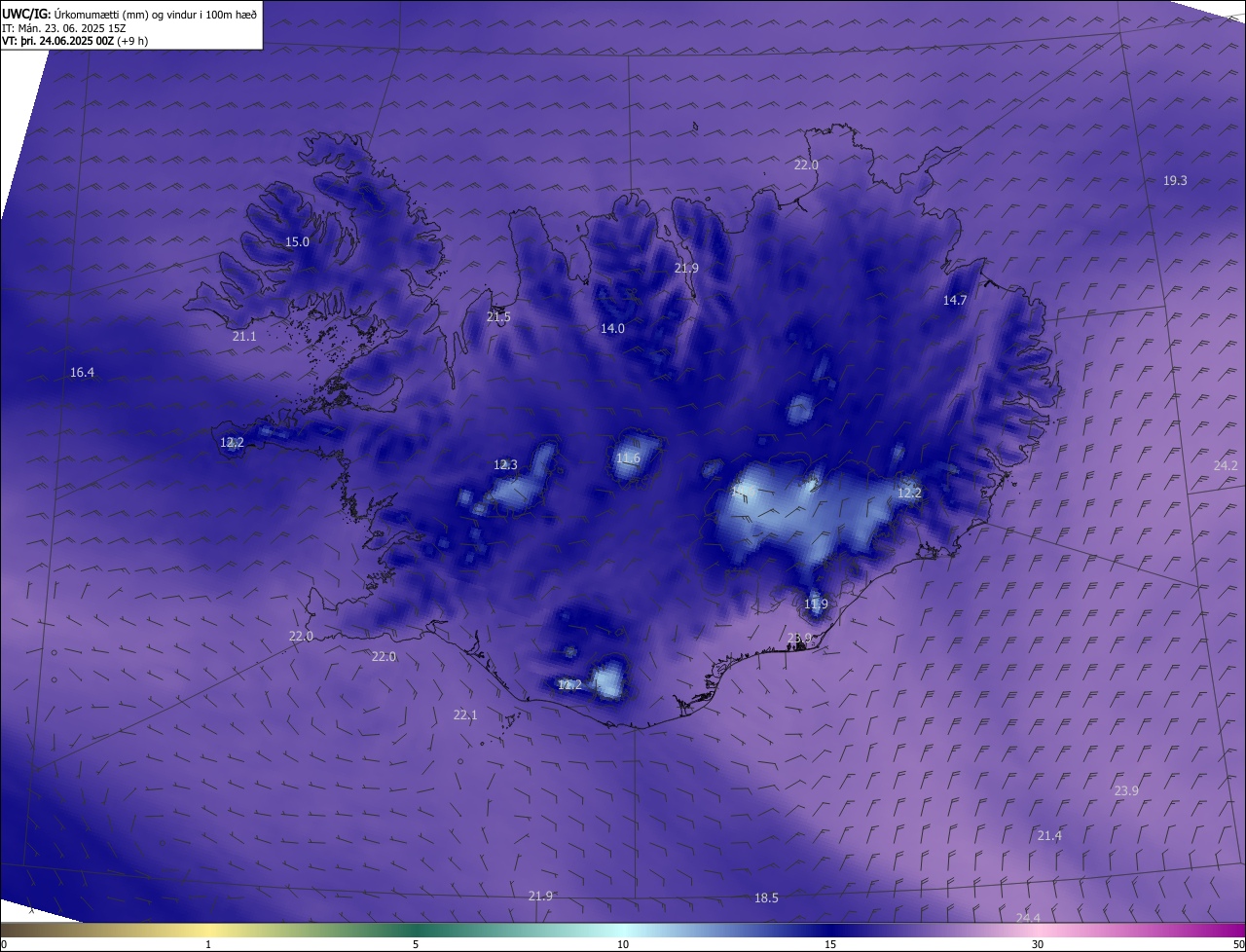1246x952 pixels.
Task: Click the 11.9 value on the map
Action: pos(816,604)
